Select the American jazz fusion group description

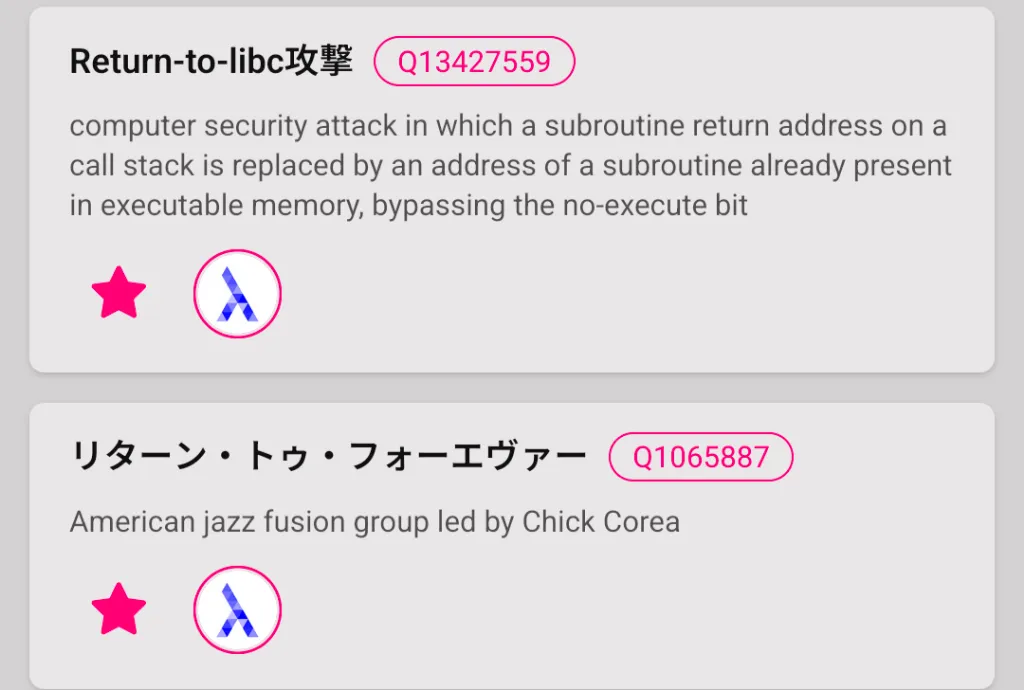click(x=374, y=522)
